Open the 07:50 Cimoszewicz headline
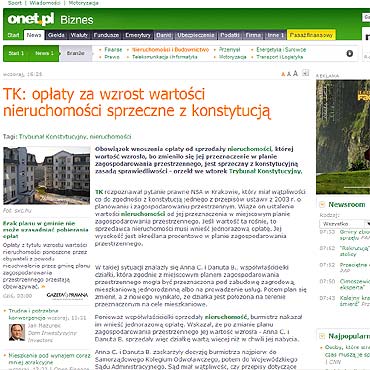Screen dimensions: 370x370 [x=355, y=284]
